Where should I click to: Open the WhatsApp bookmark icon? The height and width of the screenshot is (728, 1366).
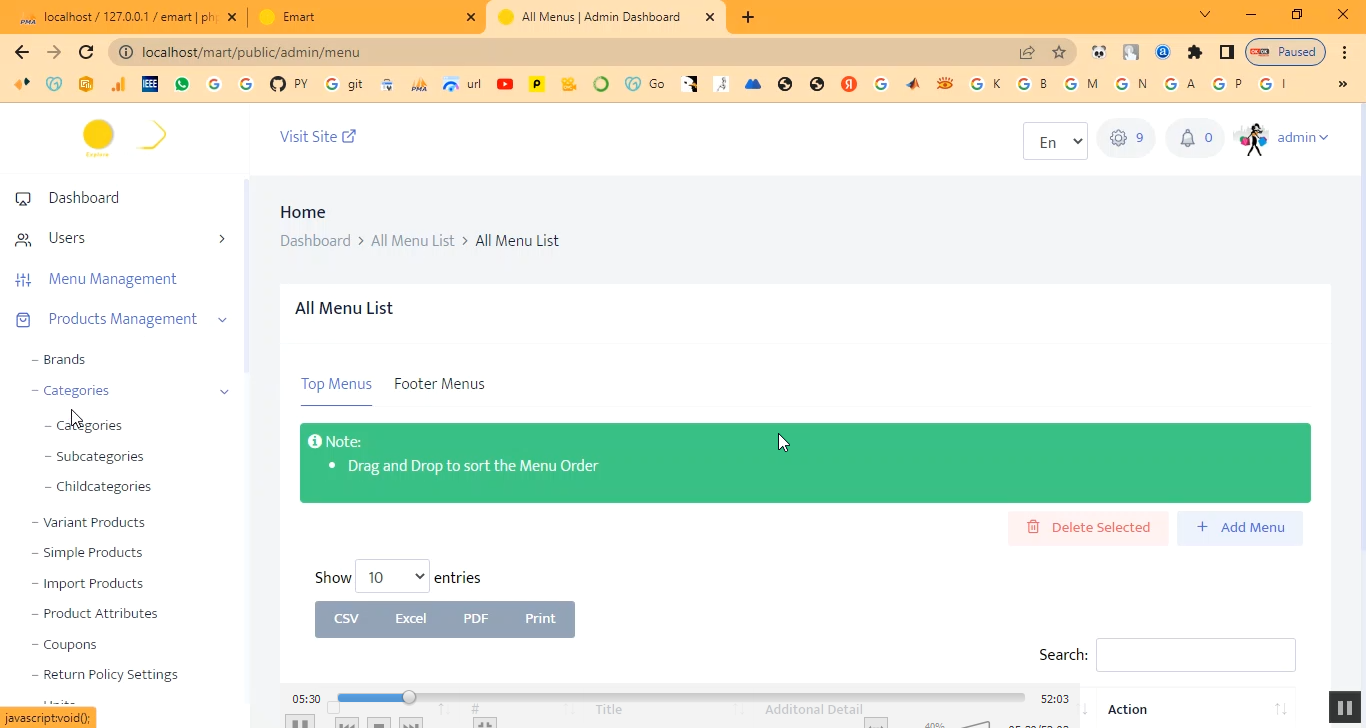coord(182,84)
